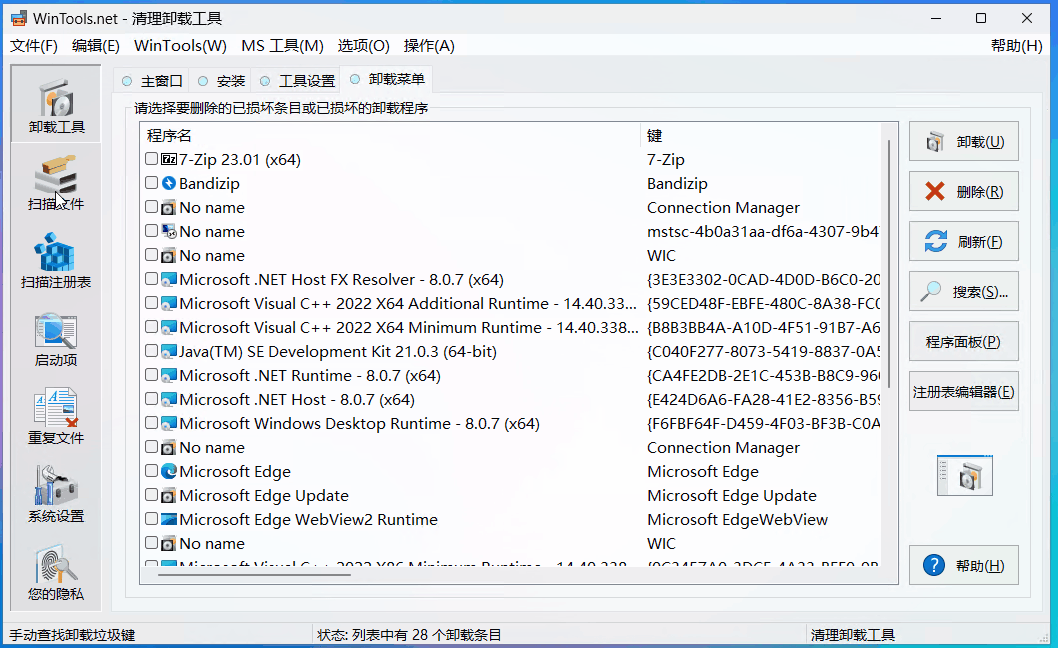Switch to the 主窗口 tab
This screenshot has width=1058, height=648.
pos(152,81)
